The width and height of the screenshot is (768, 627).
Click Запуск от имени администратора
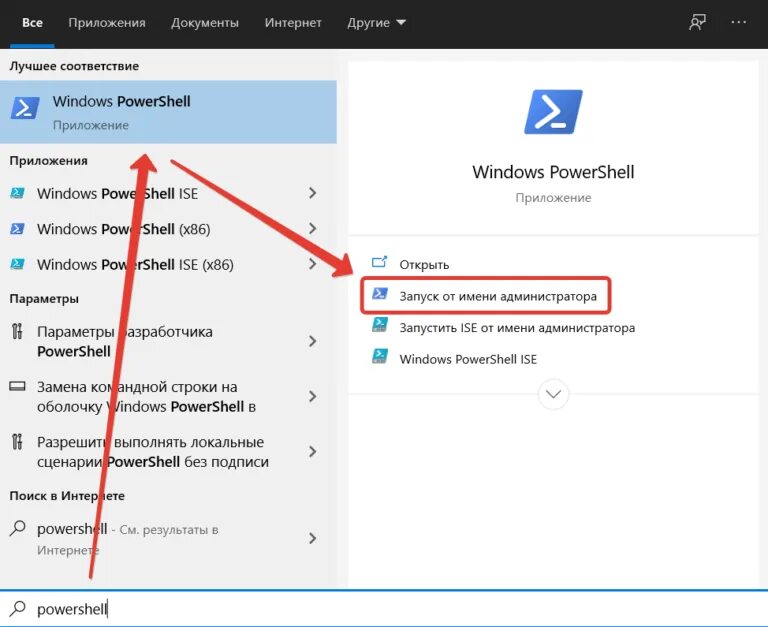click(x=498, y=296)
